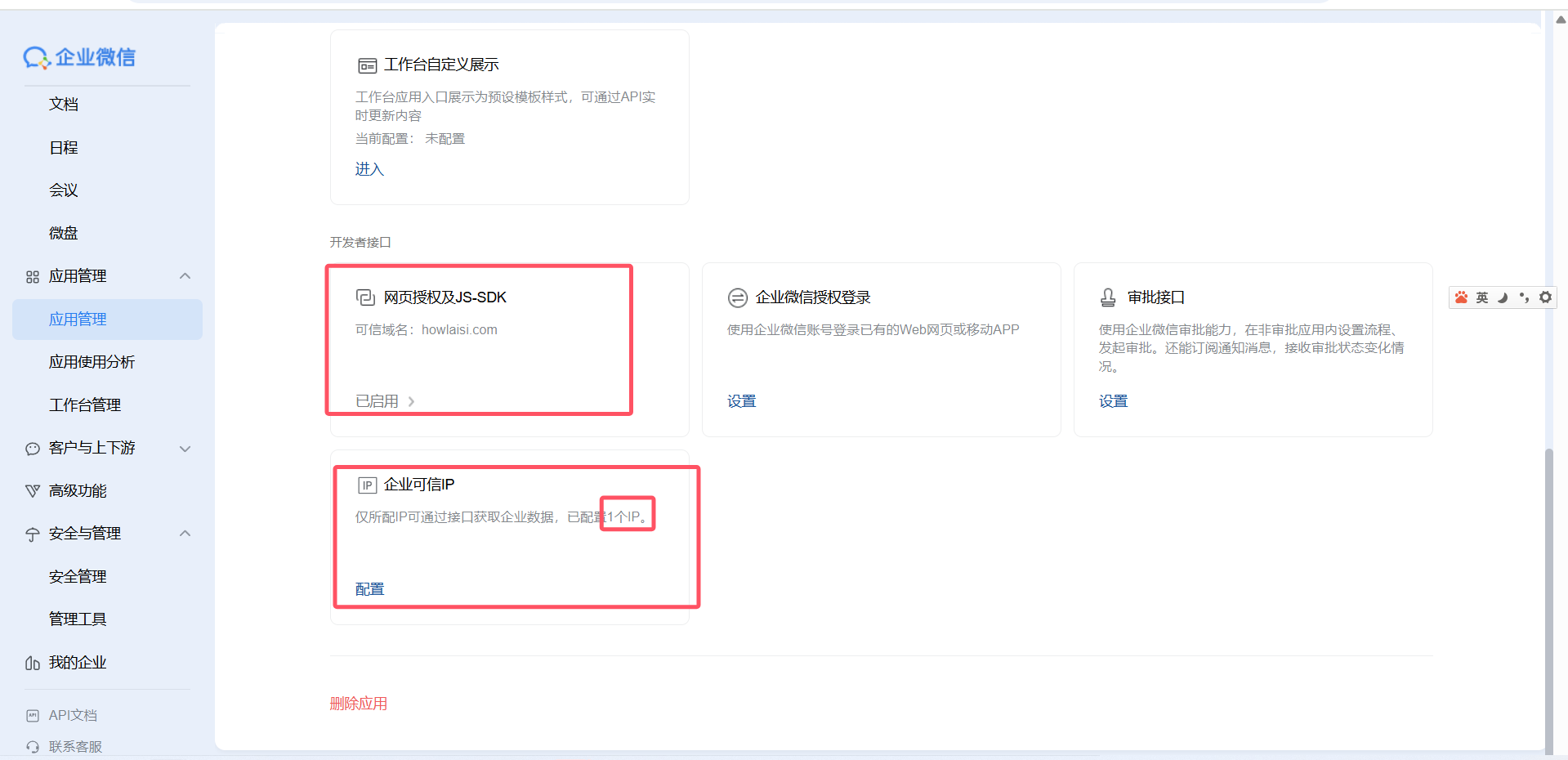Expand the 客户与上下游 section
The width and height of the screenshot is (1568, 760).
185,448
